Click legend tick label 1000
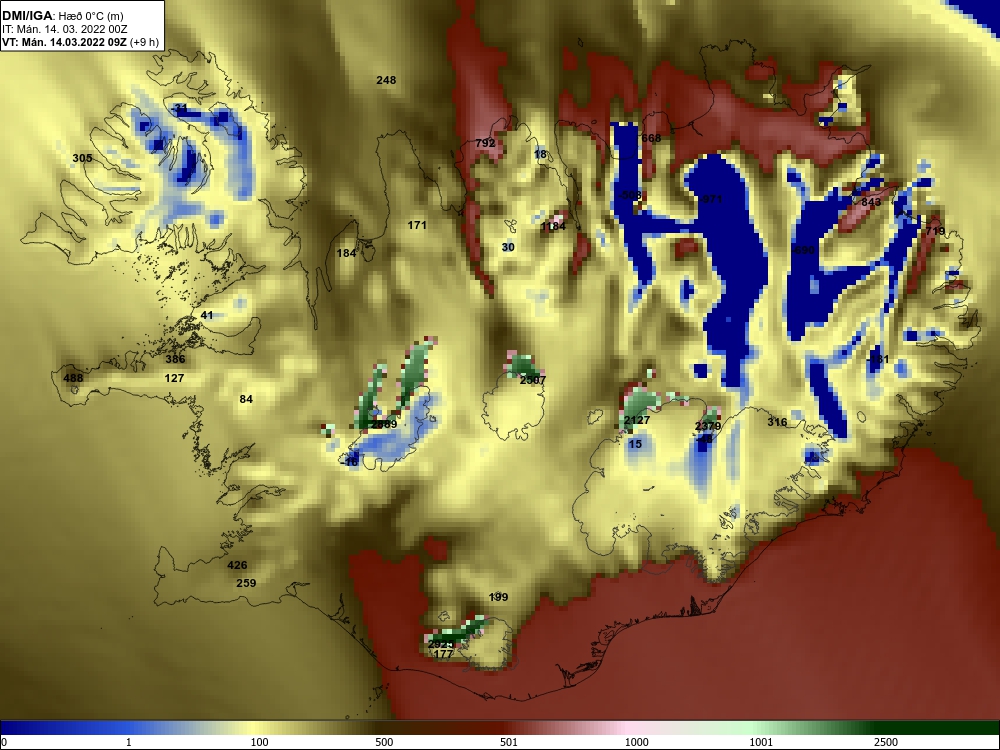This screenshot has width=1000, height=750. 636,742
